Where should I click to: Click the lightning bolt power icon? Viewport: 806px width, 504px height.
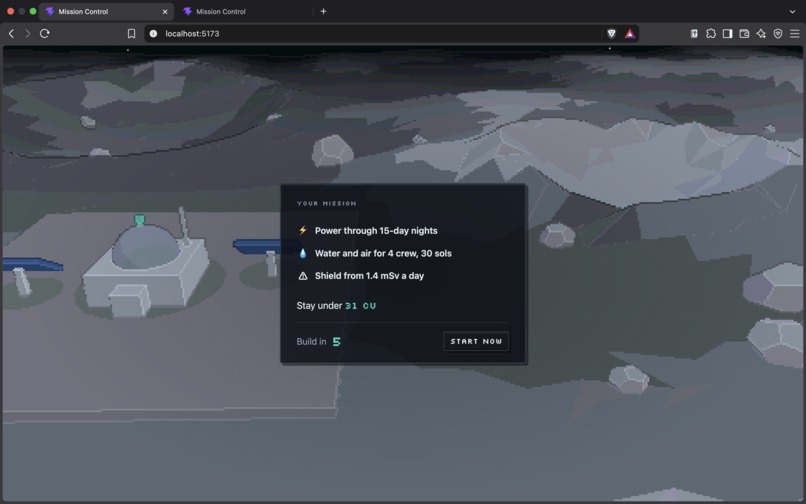303,230
